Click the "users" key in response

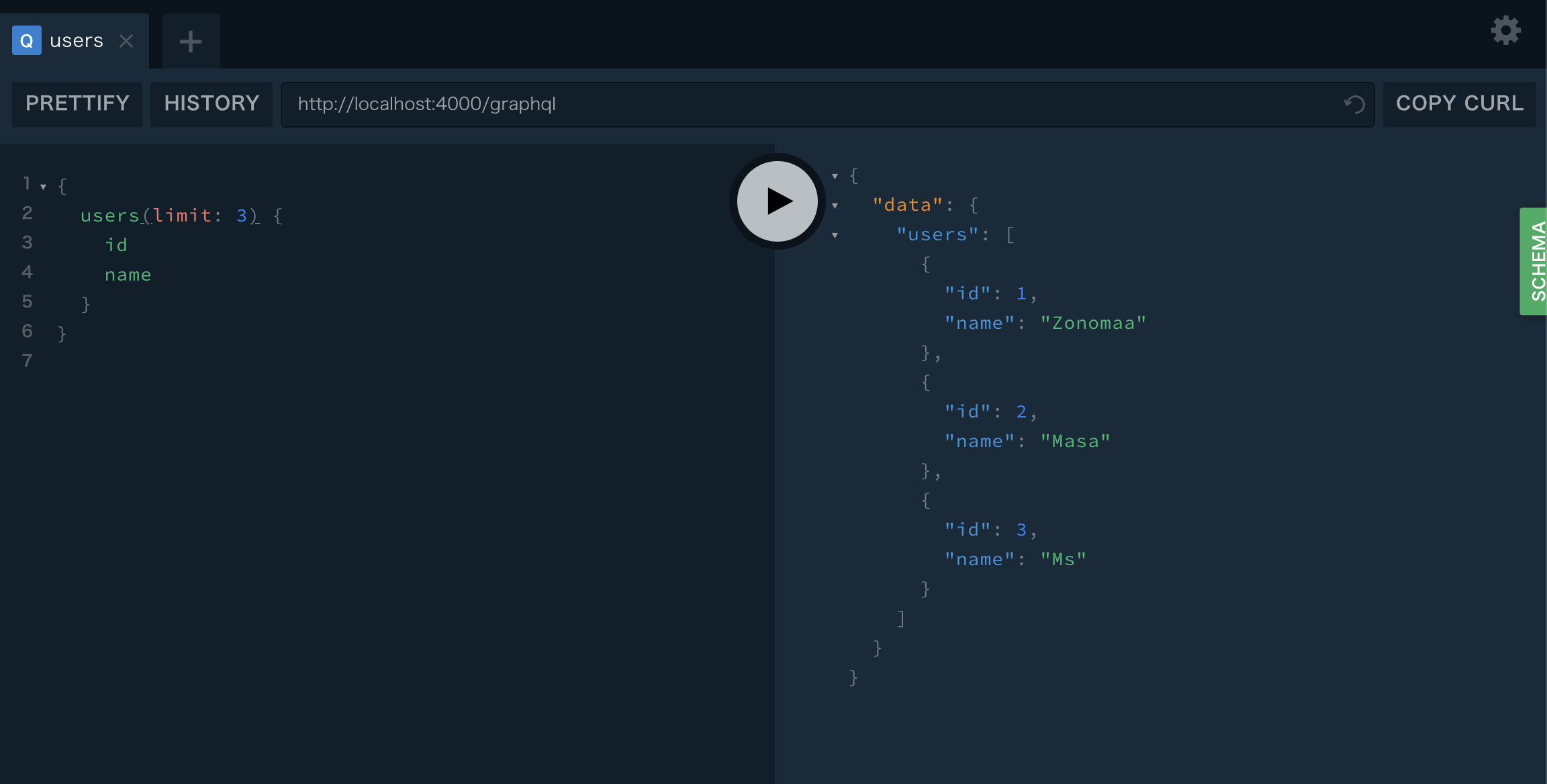(x=937, y=234)
